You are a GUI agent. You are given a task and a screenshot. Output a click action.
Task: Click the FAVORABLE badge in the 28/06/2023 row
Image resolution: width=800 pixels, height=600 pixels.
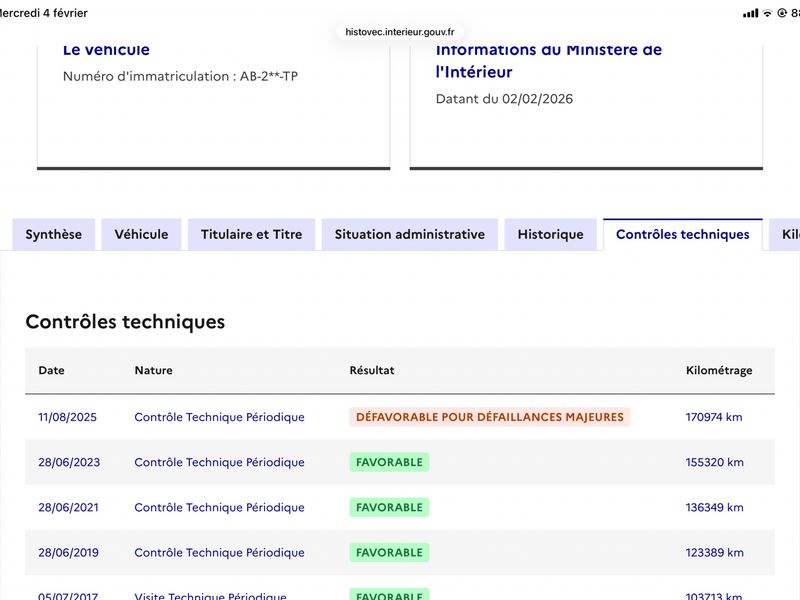(x=389, y=462)
